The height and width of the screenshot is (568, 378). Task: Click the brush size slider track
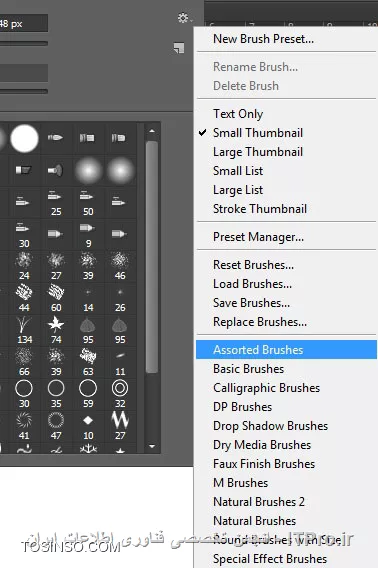tap(24, 43)
